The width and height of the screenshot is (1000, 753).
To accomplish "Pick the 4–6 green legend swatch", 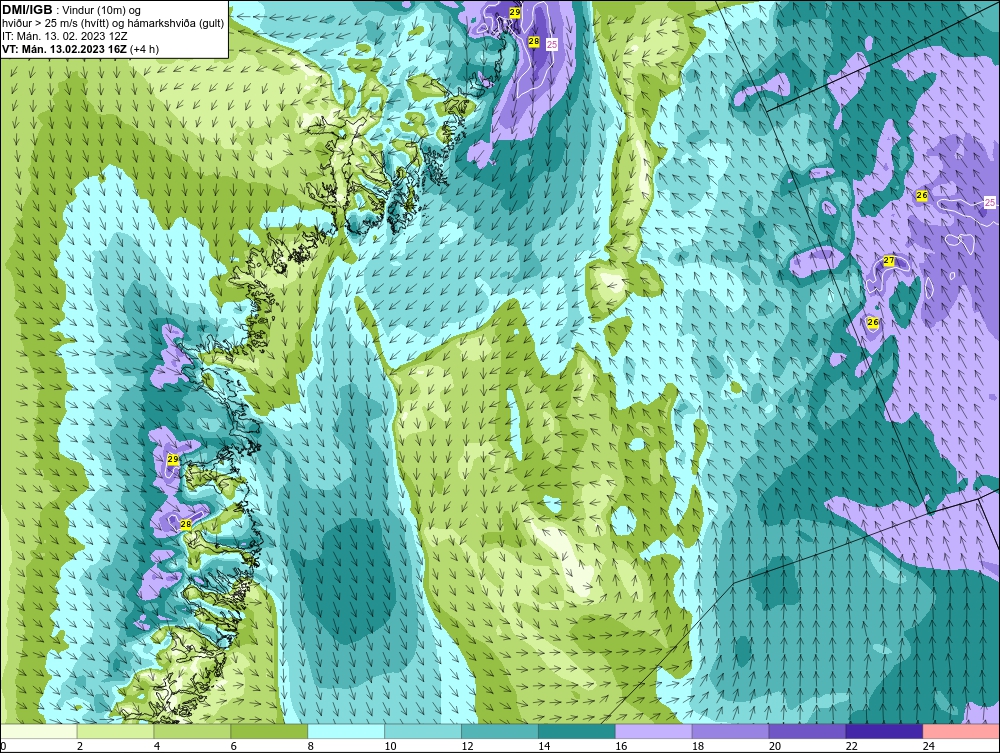I will pos(192,731).
